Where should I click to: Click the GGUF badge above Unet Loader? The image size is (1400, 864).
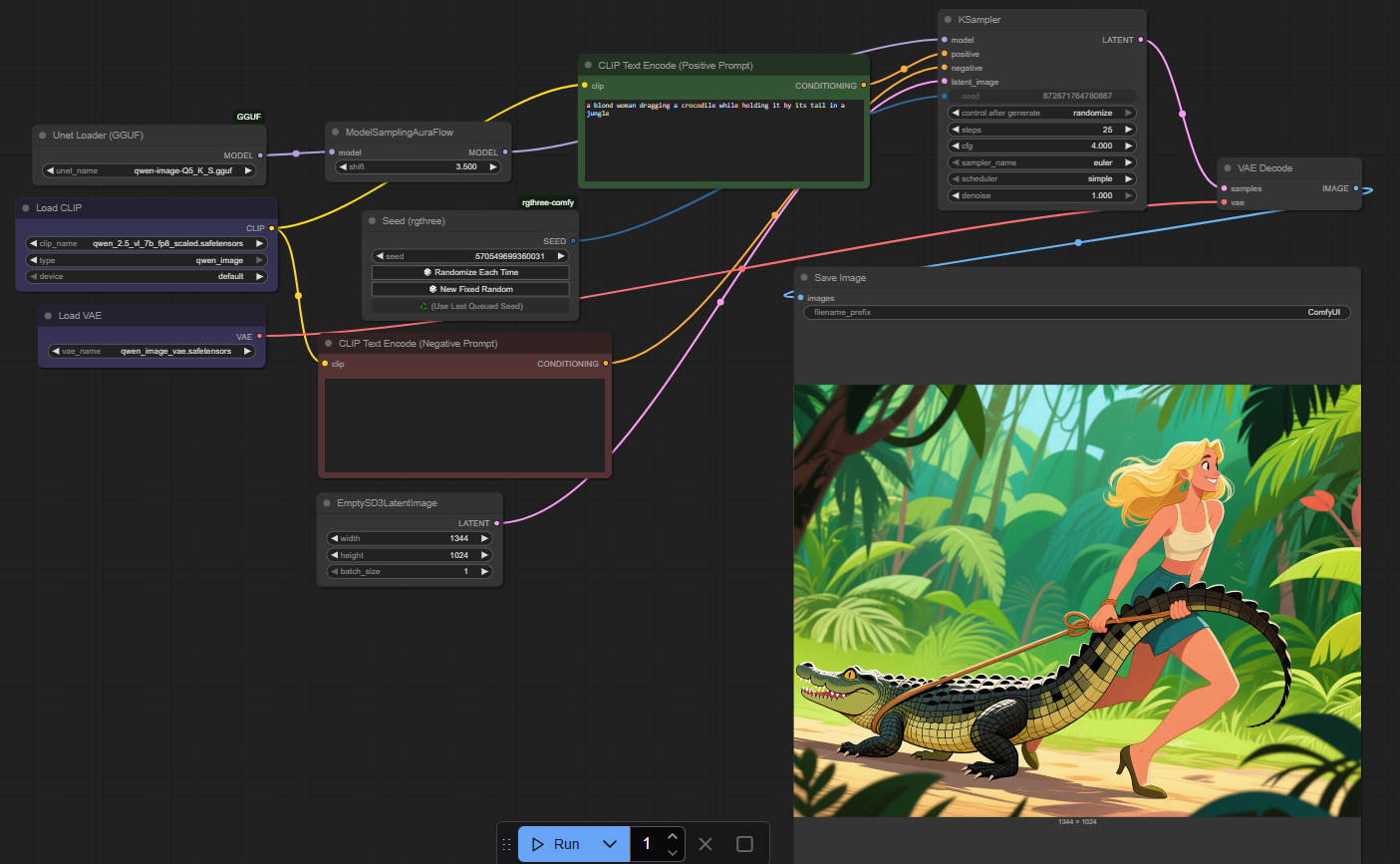coord(249,117)
